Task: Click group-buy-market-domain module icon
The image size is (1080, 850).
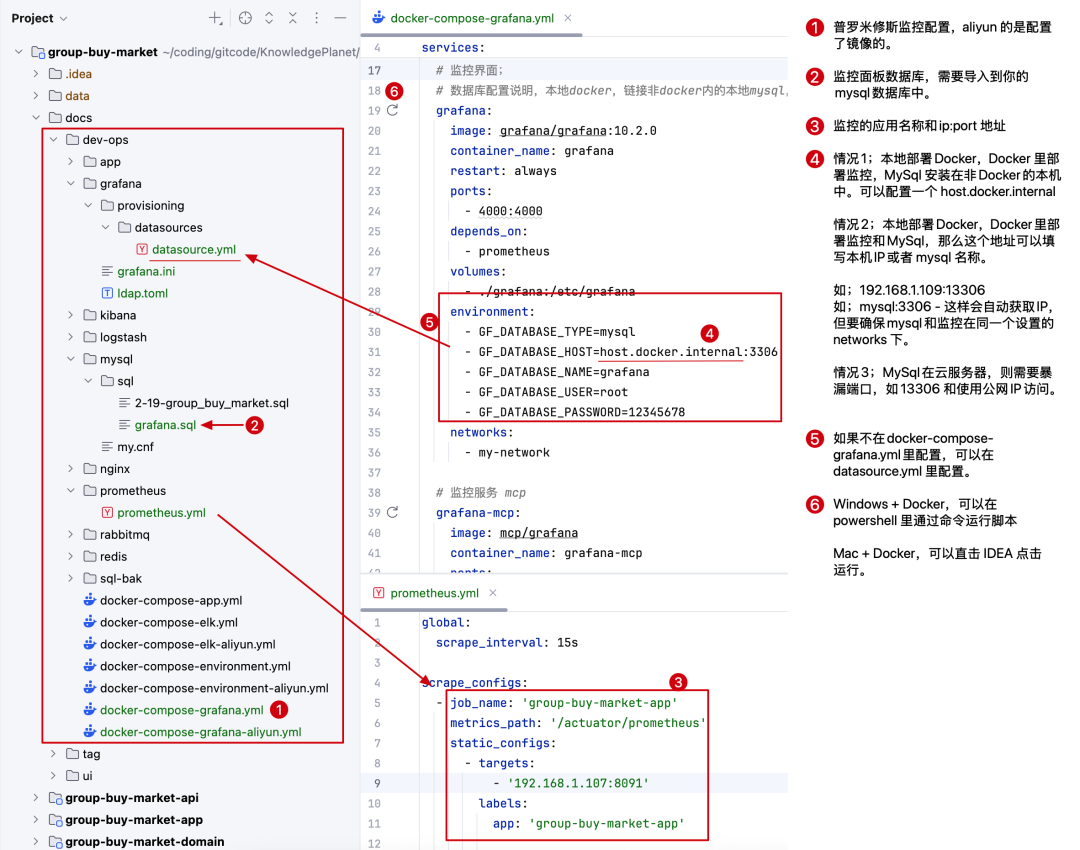Action: tap(56, 842)
